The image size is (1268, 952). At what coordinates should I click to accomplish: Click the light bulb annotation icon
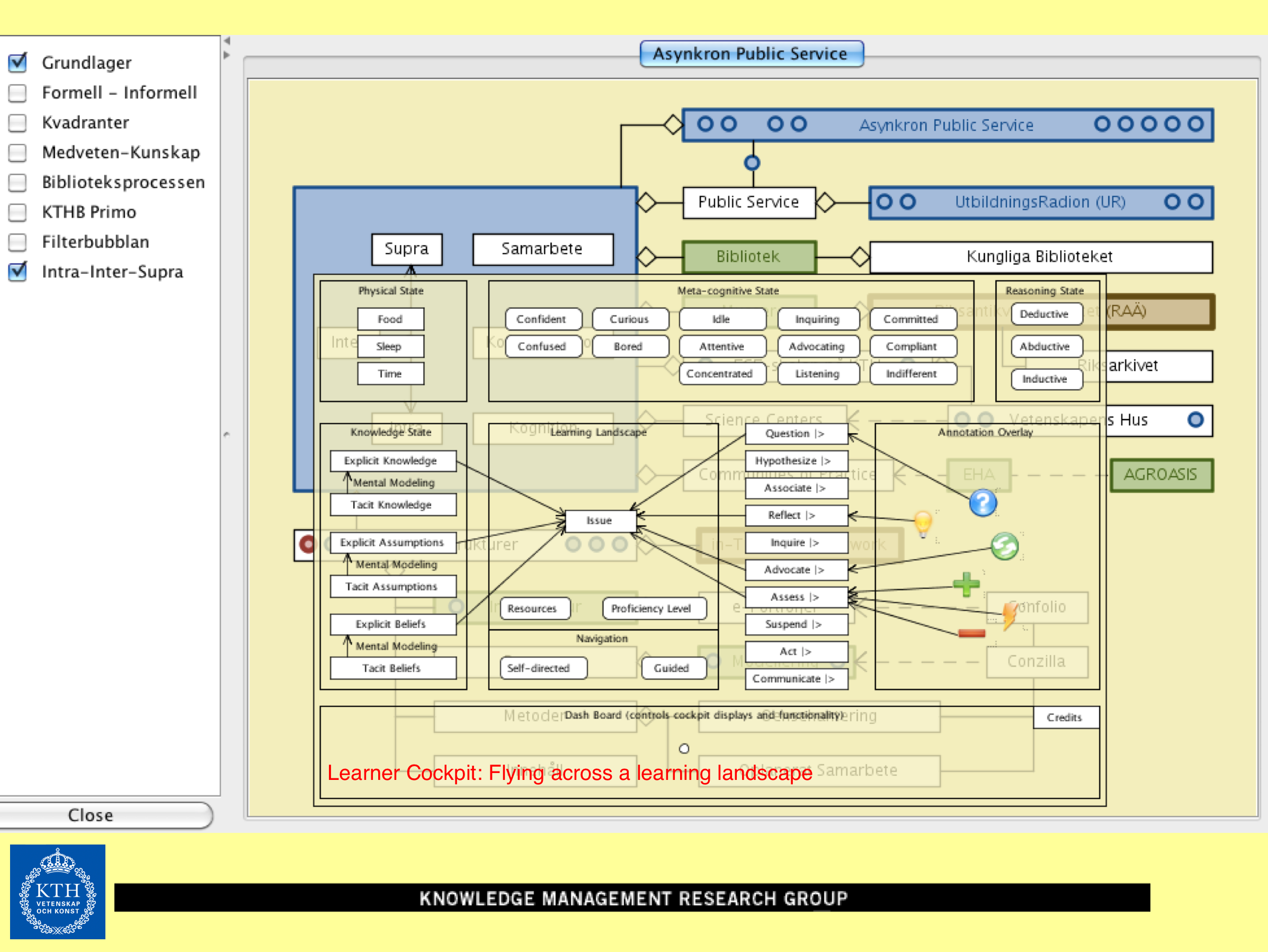click(x=922, y=522)
